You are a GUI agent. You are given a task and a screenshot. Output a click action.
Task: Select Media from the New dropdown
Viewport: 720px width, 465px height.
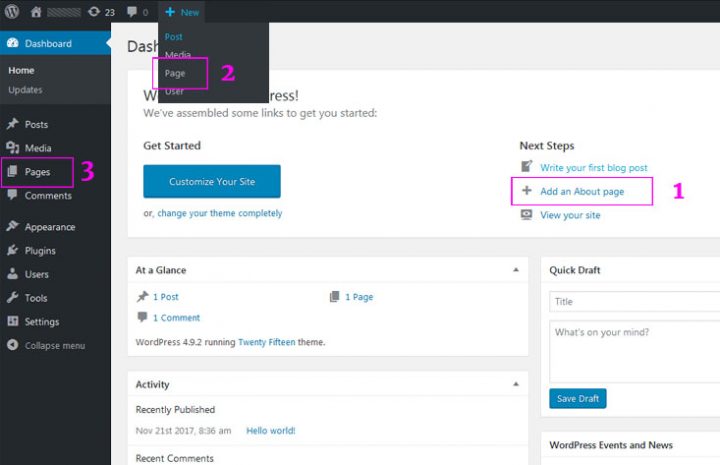pyautogui.click(x=178, y=55)
